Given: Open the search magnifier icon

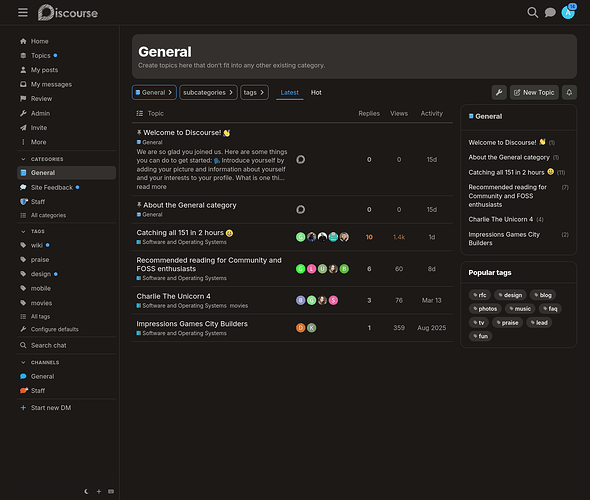Looking at the screenshot, I should click(x=532, y=12).
